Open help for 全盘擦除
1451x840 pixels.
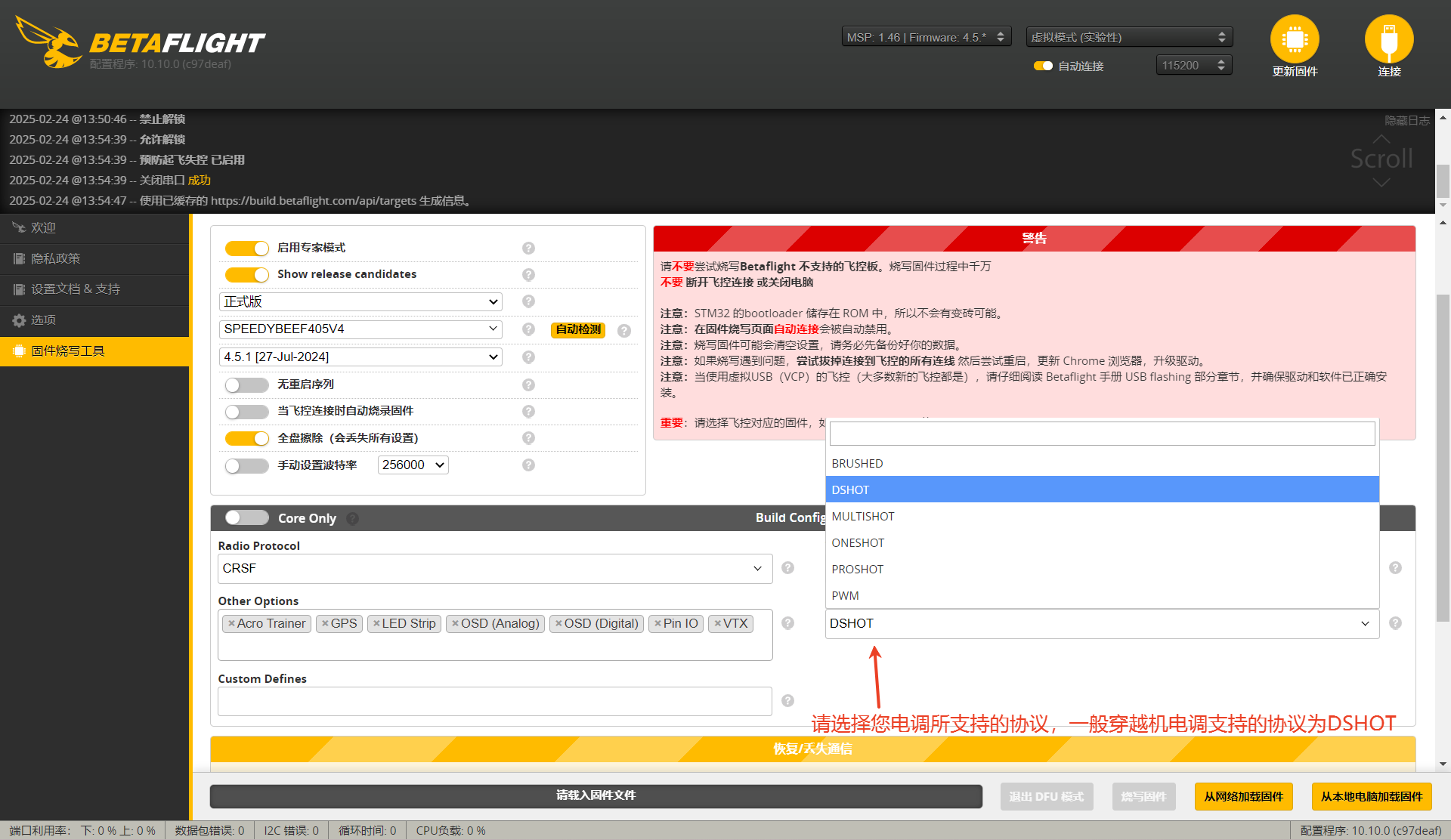528,438
